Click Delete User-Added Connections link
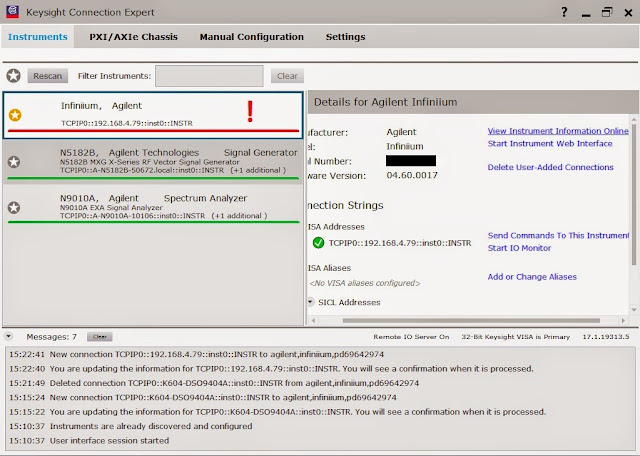Image resolution: width=640 pixels, height=456 pixels. (550, 167)
